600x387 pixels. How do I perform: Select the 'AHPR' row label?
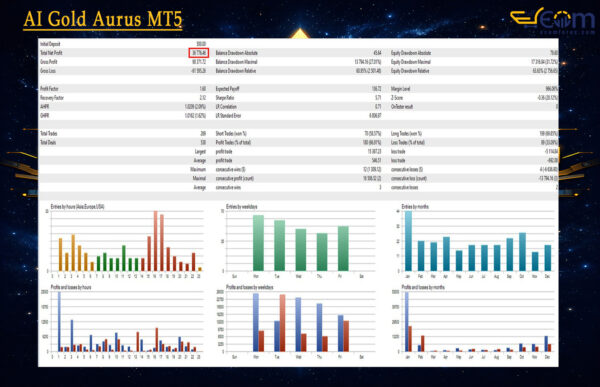click(44, 106)
